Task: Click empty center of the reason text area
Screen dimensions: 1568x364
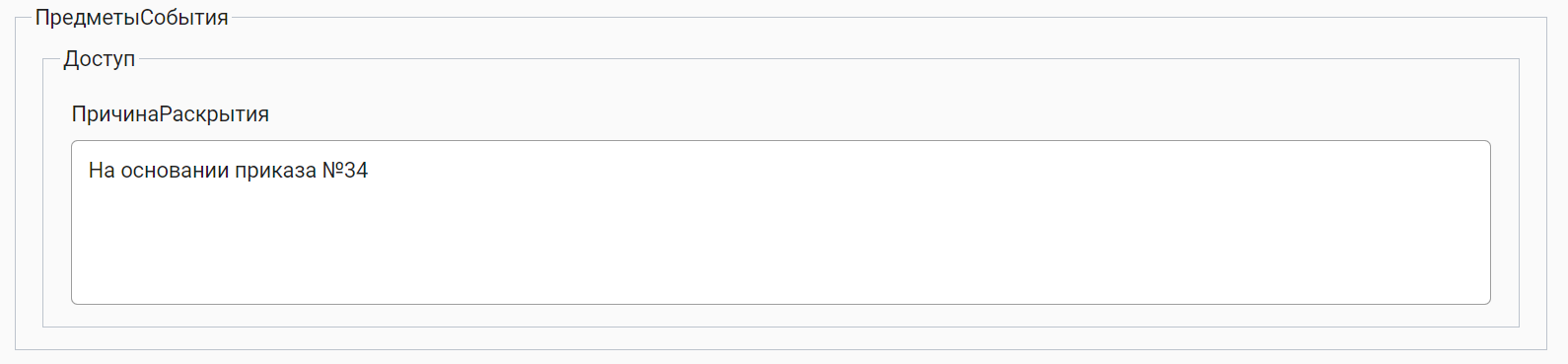Action: (x=780, y=232)
